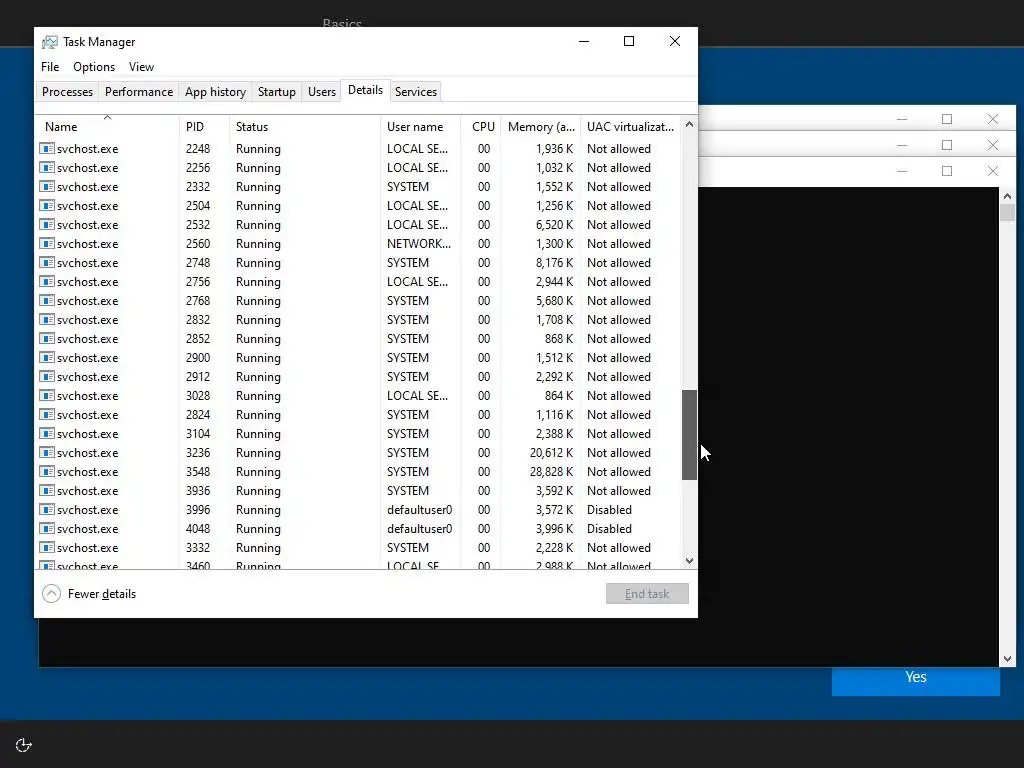1024x768 pixels.
Task: Click the Task Manager title bar icon
Action: point(49,42)
